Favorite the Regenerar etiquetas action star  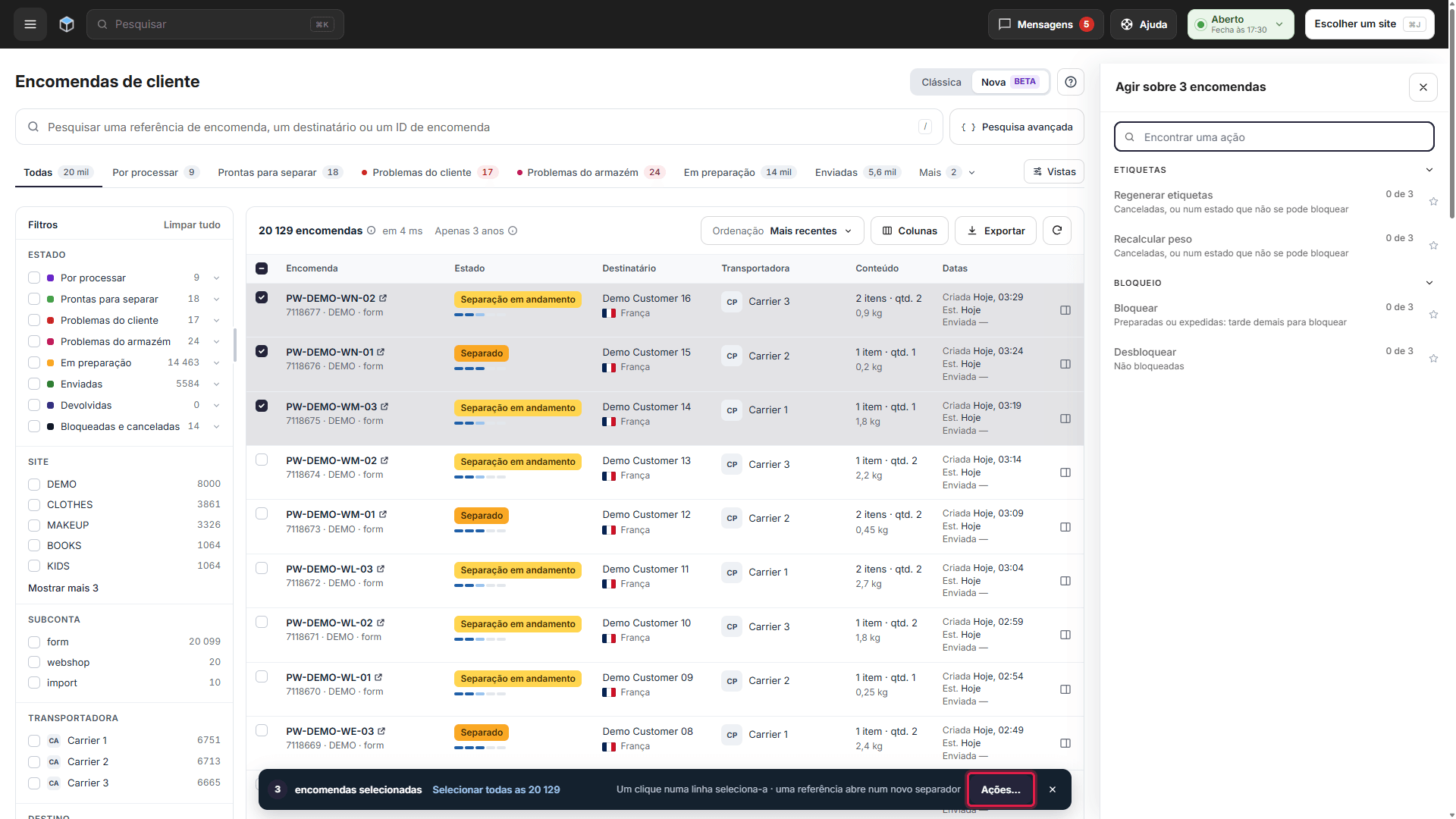[1433, 202]
